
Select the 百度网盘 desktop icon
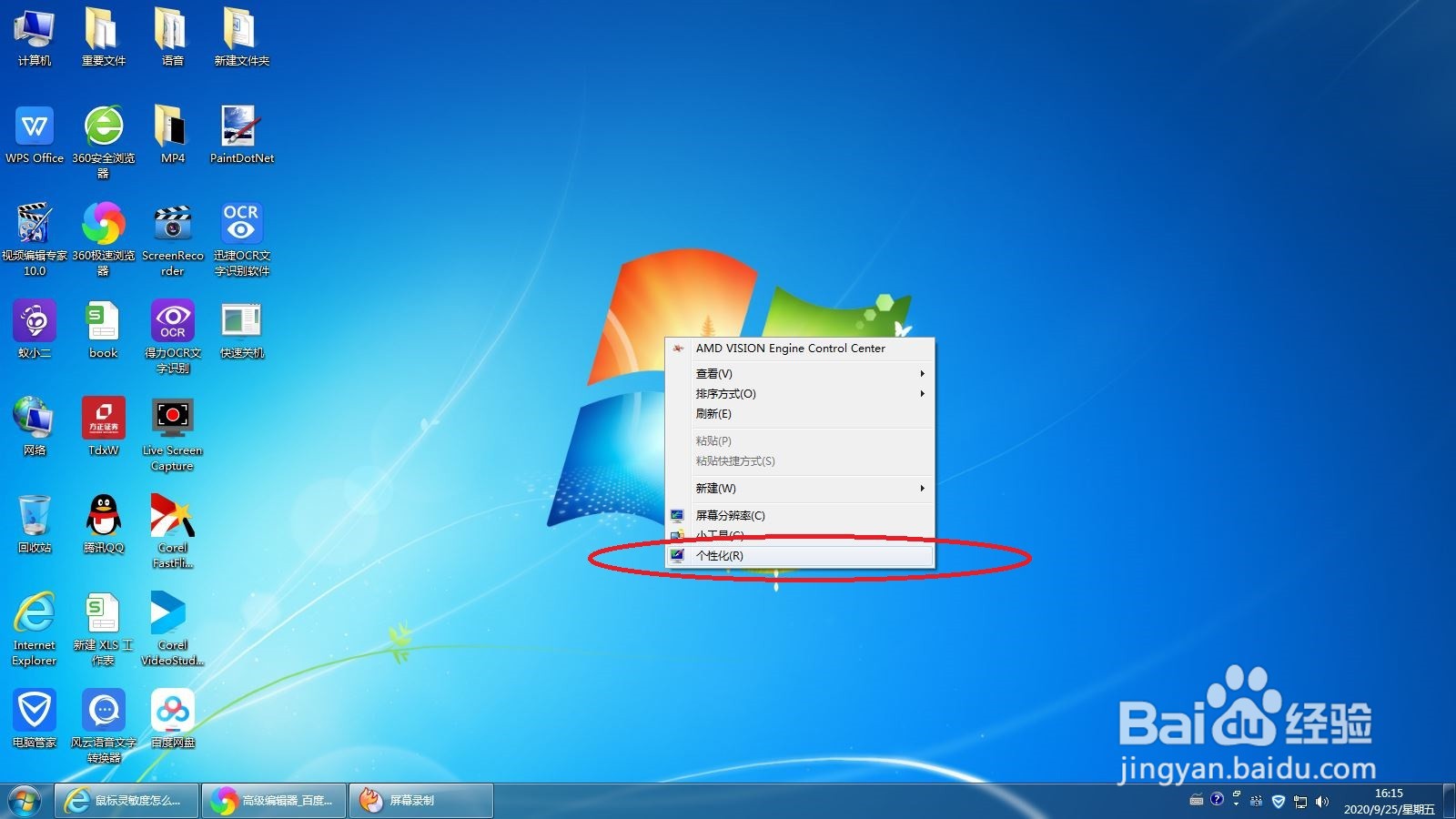tap(172, 719)
